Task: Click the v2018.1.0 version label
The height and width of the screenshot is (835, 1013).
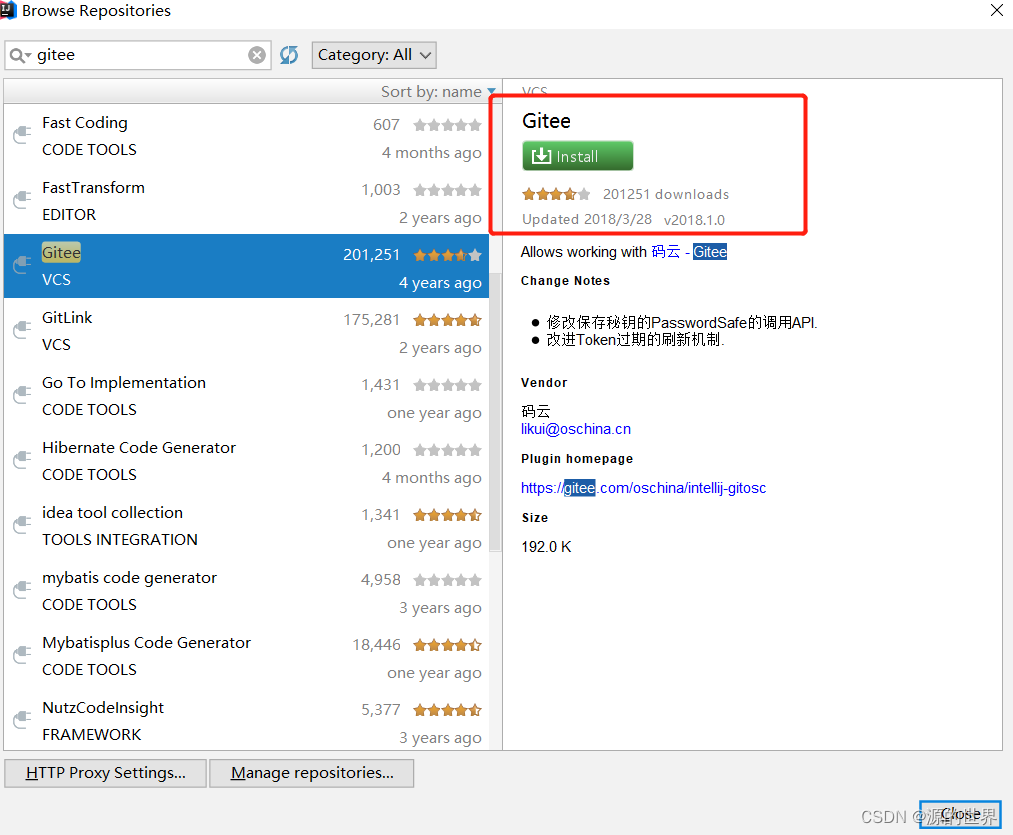Action: (694, 220)
